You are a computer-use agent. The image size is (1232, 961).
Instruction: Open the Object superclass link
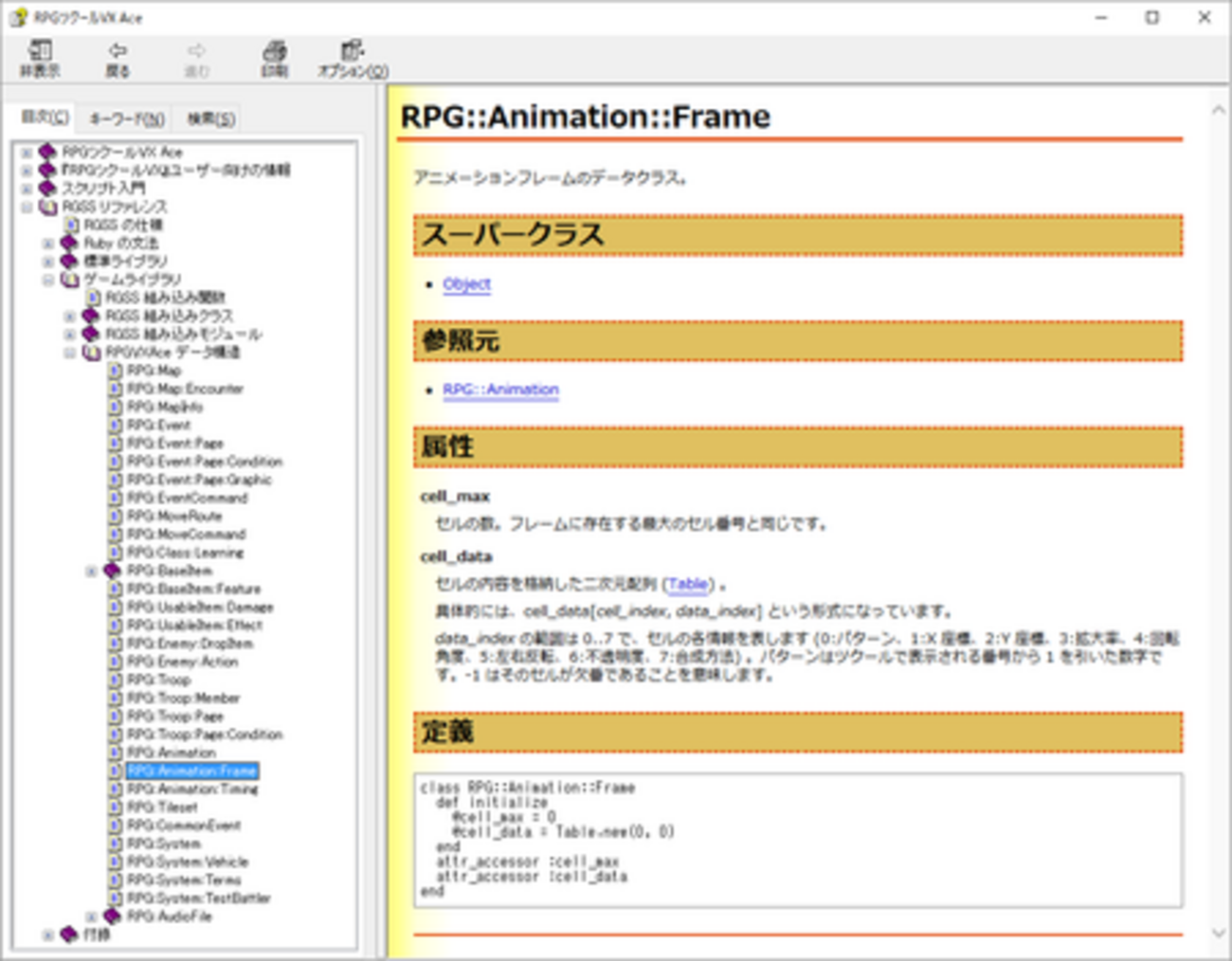pos(466,284)
